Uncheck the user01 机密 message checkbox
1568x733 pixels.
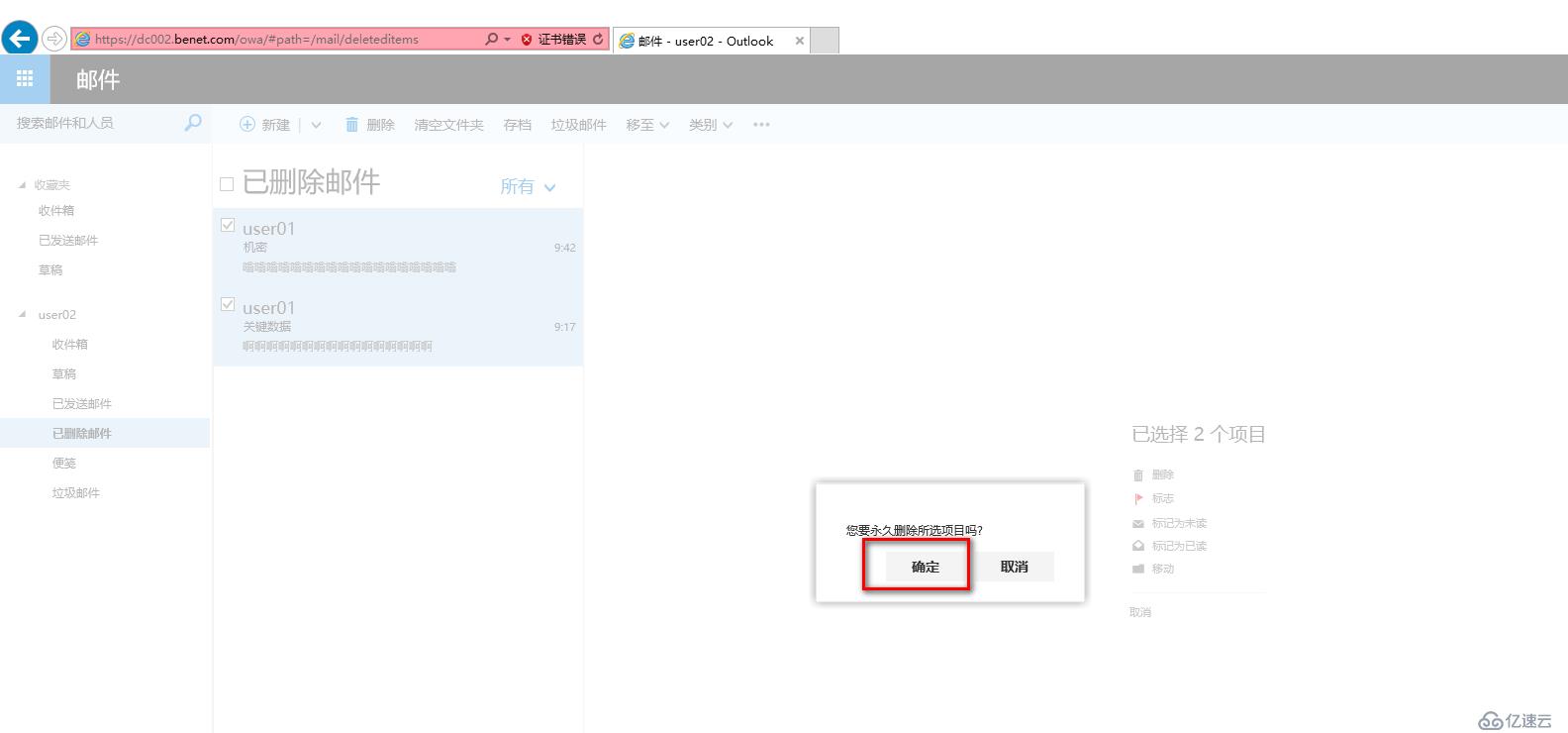point(228,226)
